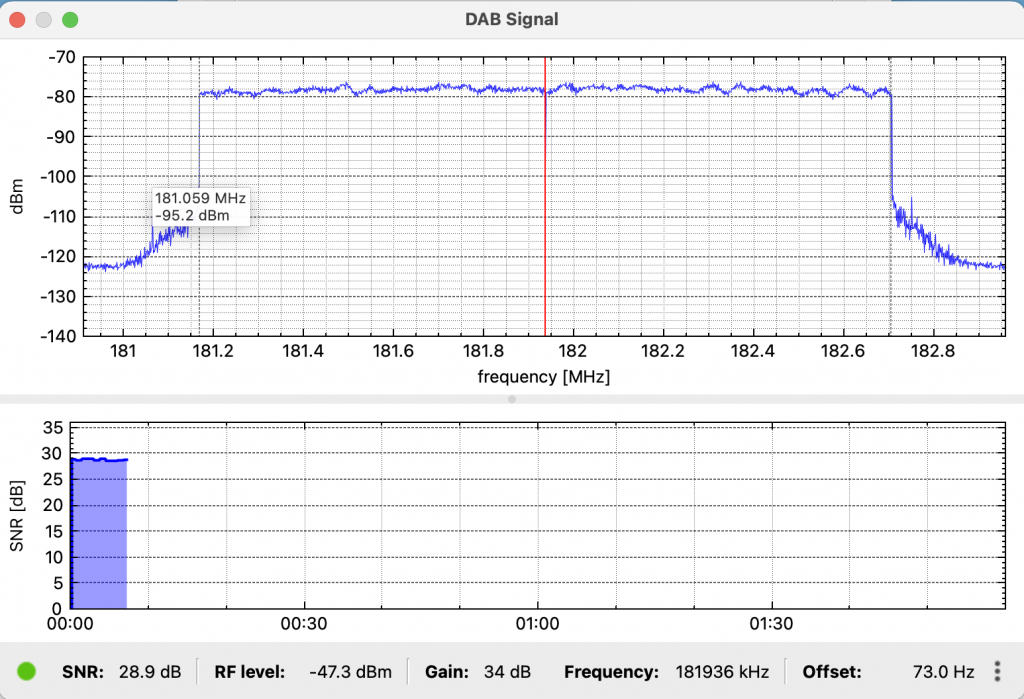Click the DAB Signal title bar text
1024x699 pixels.
pyautogui.click(x=512, y=19)
